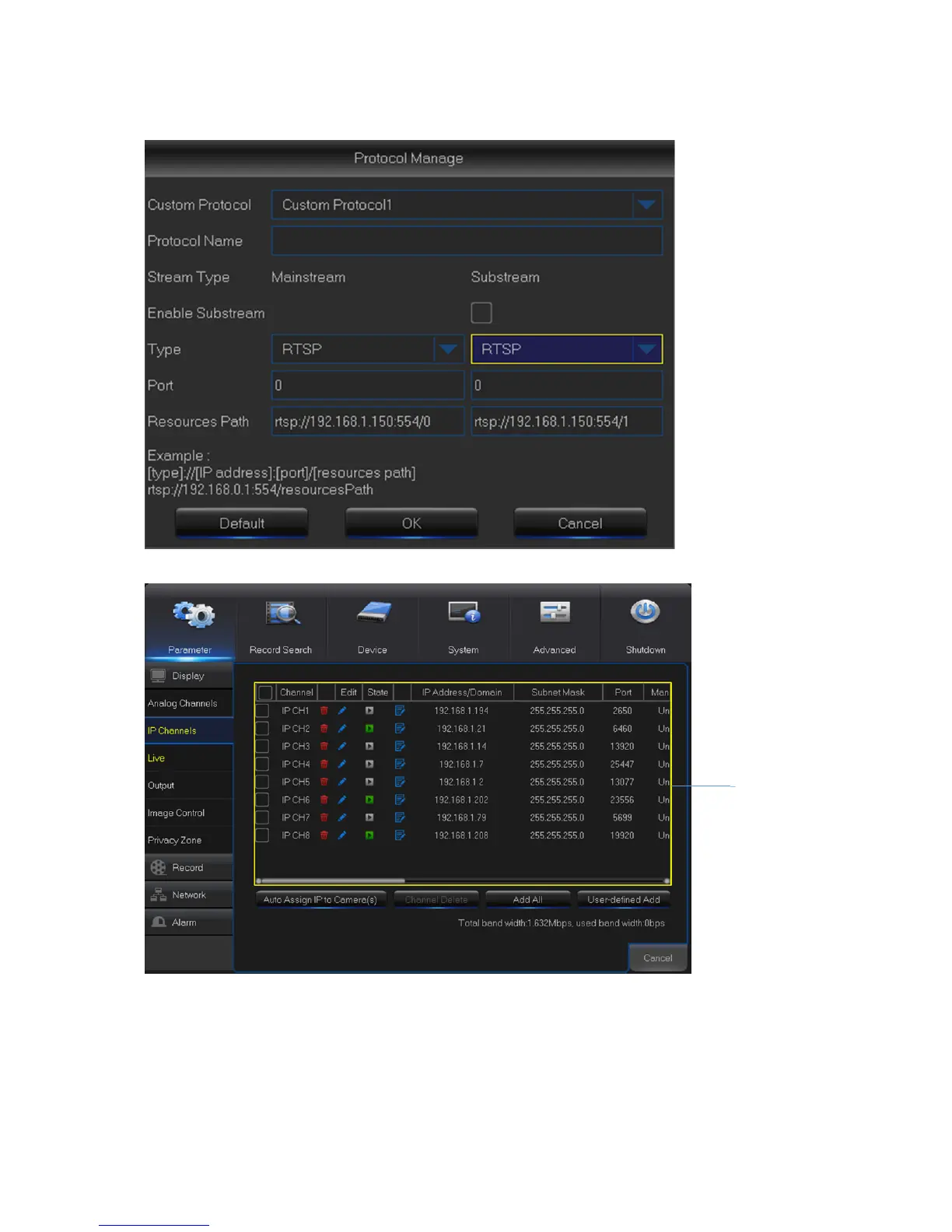Click the Protocol Name input field
The image size is (952, 1232).
467,241
